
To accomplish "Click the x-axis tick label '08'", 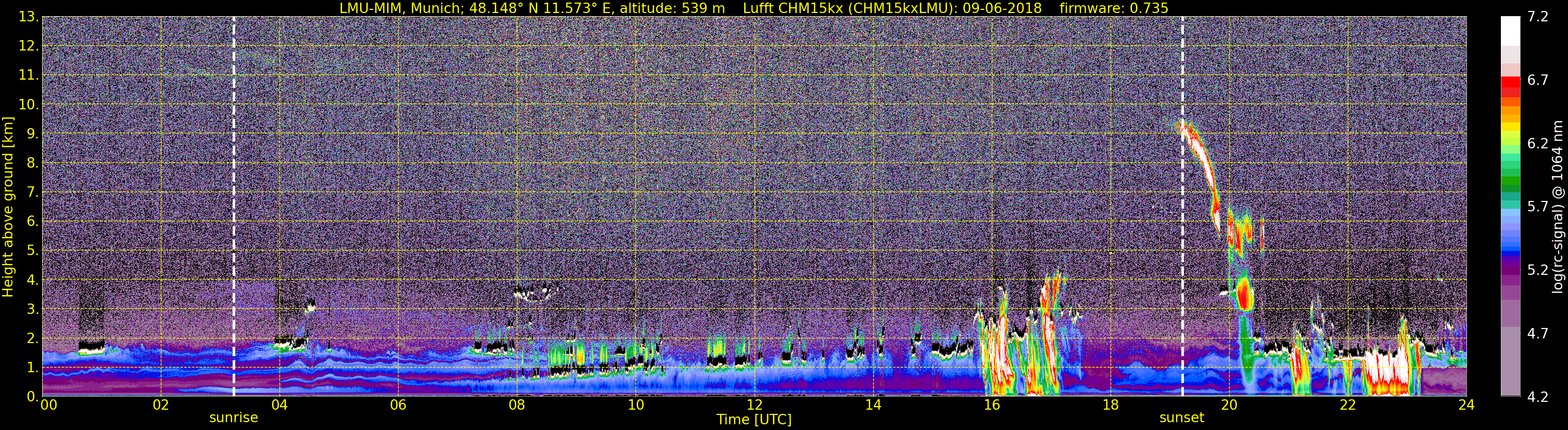I will pos(517,405).
